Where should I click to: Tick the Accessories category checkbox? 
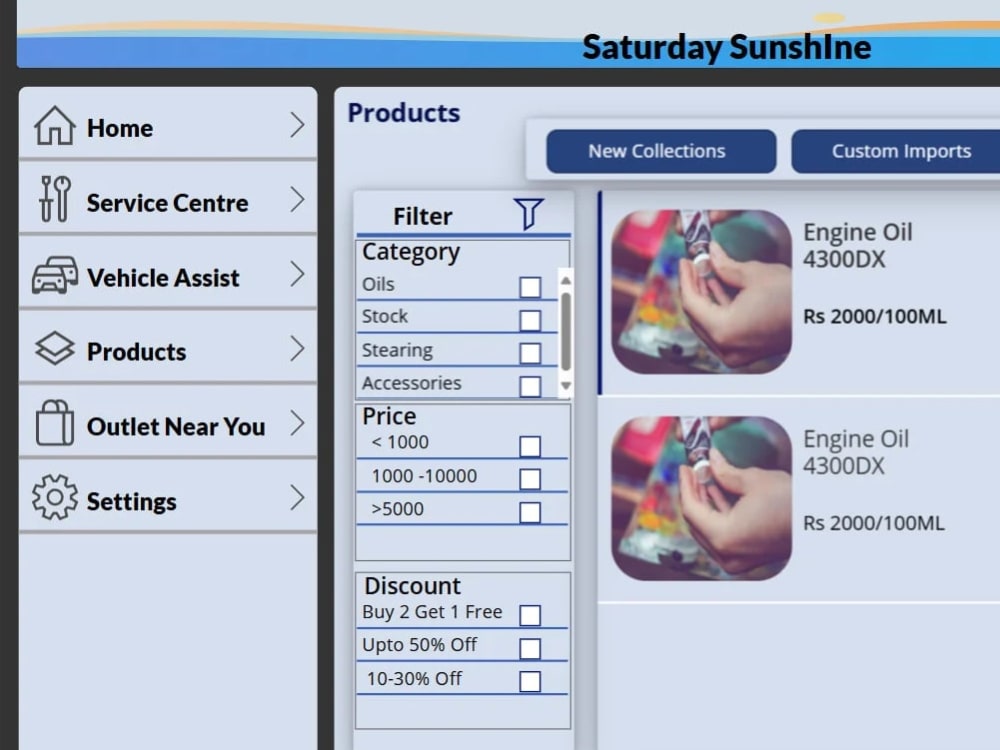click(530, 386)
